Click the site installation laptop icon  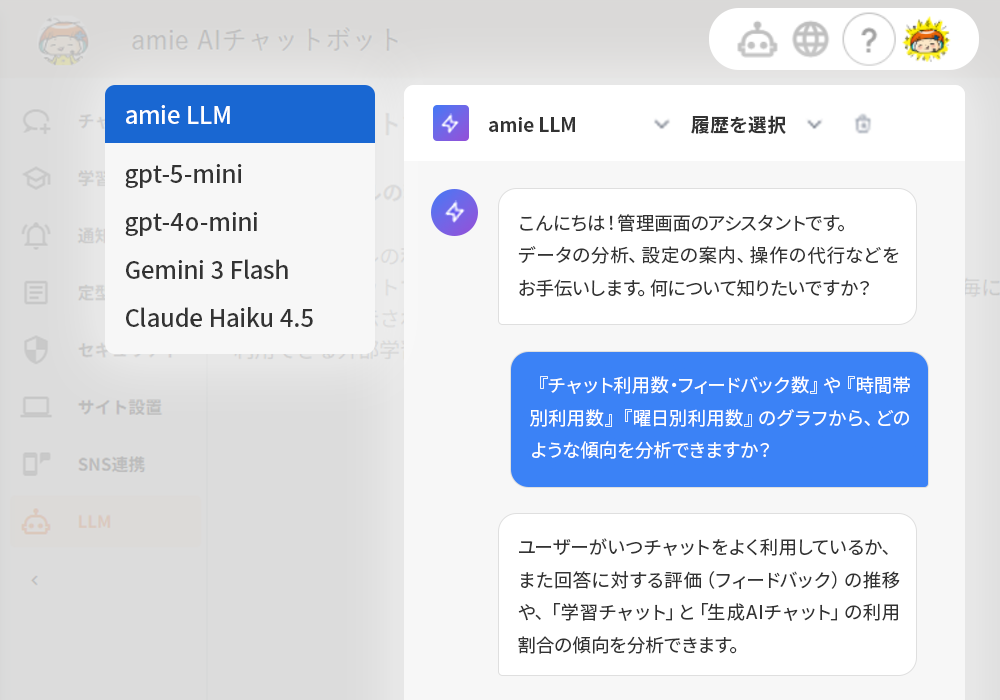(36, 407)
